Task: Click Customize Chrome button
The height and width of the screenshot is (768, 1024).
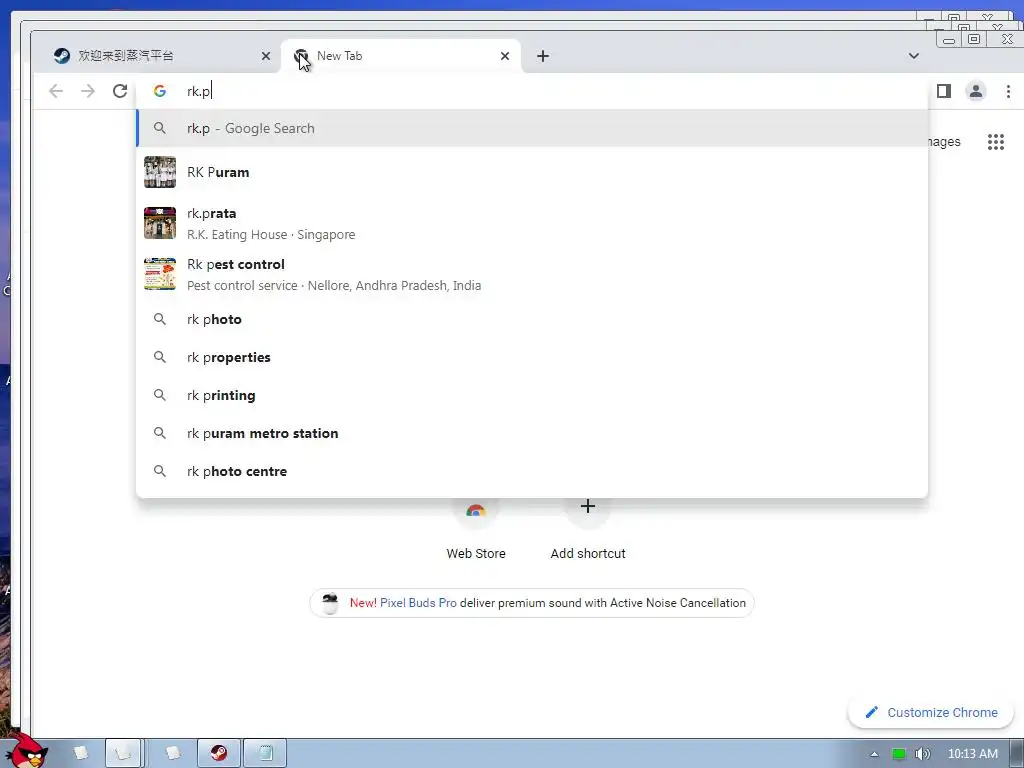Action: coord(931,712)
